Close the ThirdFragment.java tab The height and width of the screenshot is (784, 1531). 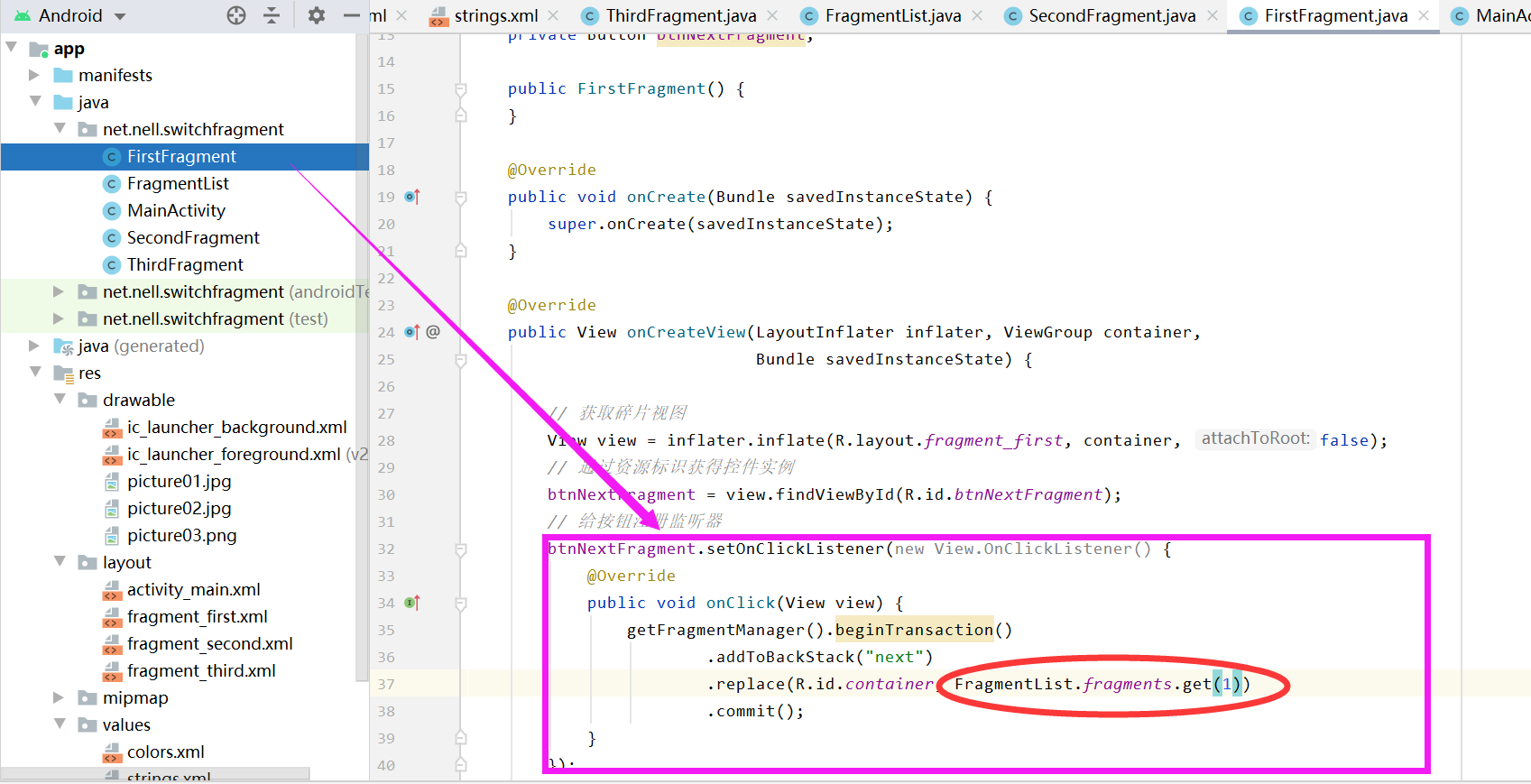[x=772, y=15]
